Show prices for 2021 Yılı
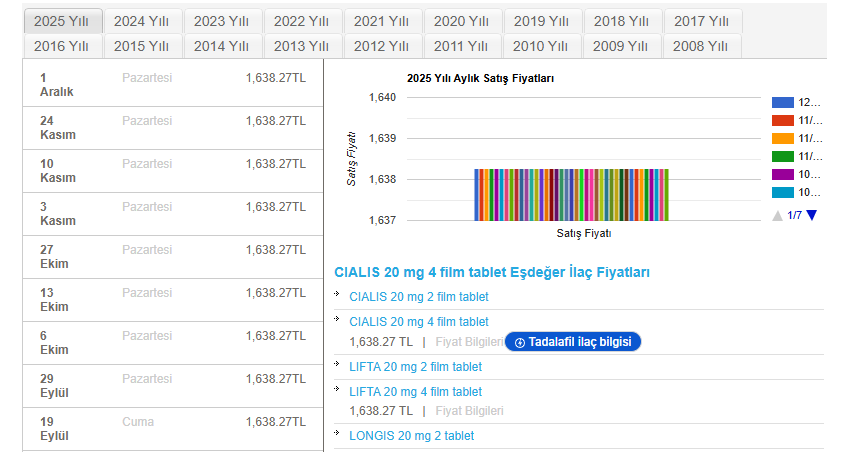 coord(383,21)
